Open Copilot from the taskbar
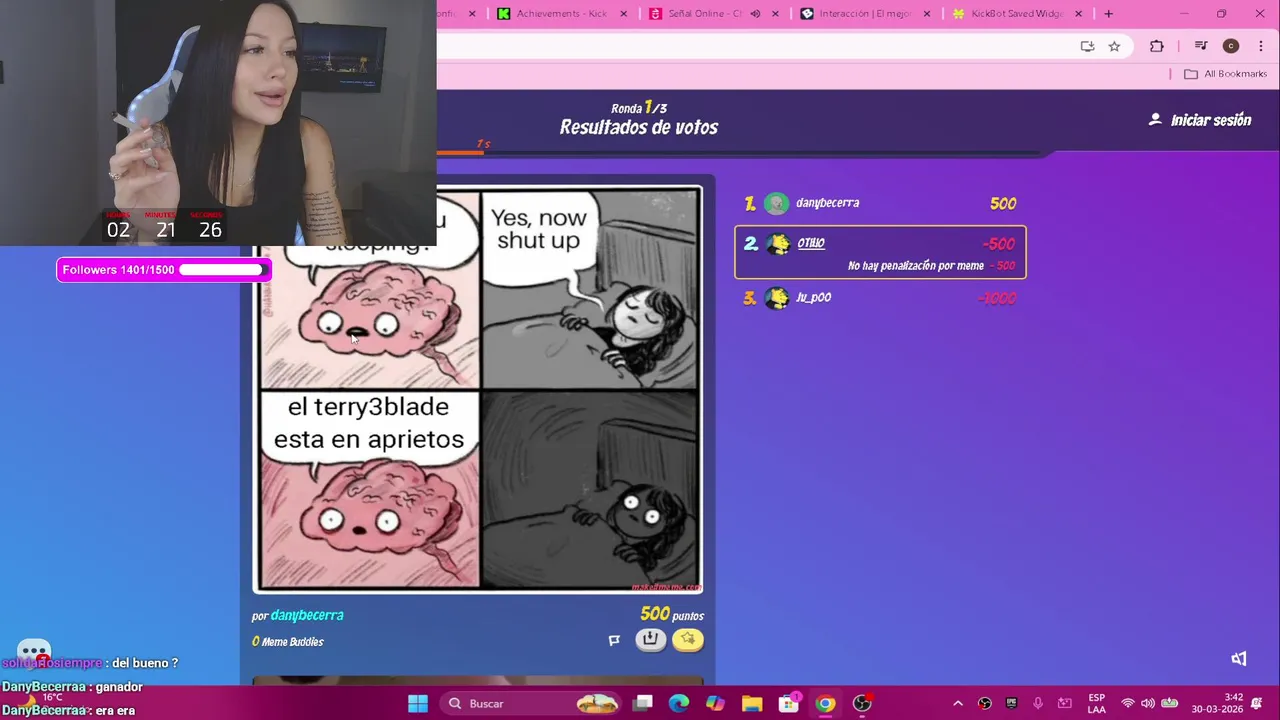The height and width of the screenshot is (720, 1280). click(x=715, y=703)
